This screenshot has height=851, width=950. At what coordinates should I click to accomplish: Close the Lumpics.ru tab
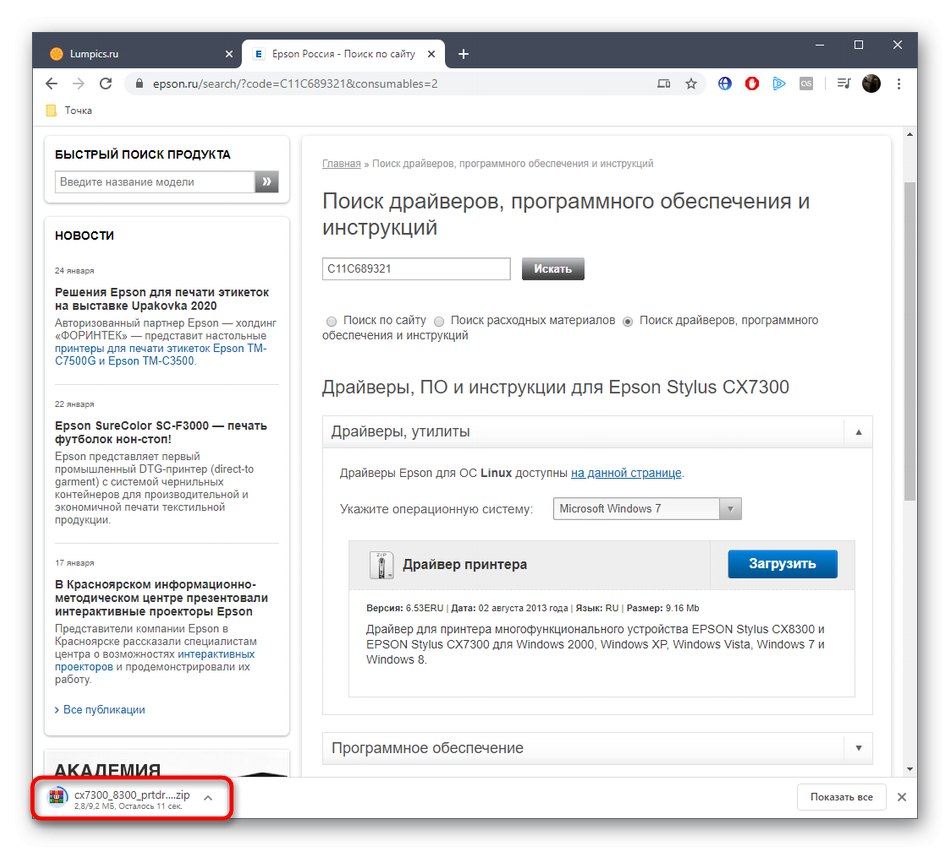coord(229,54)
